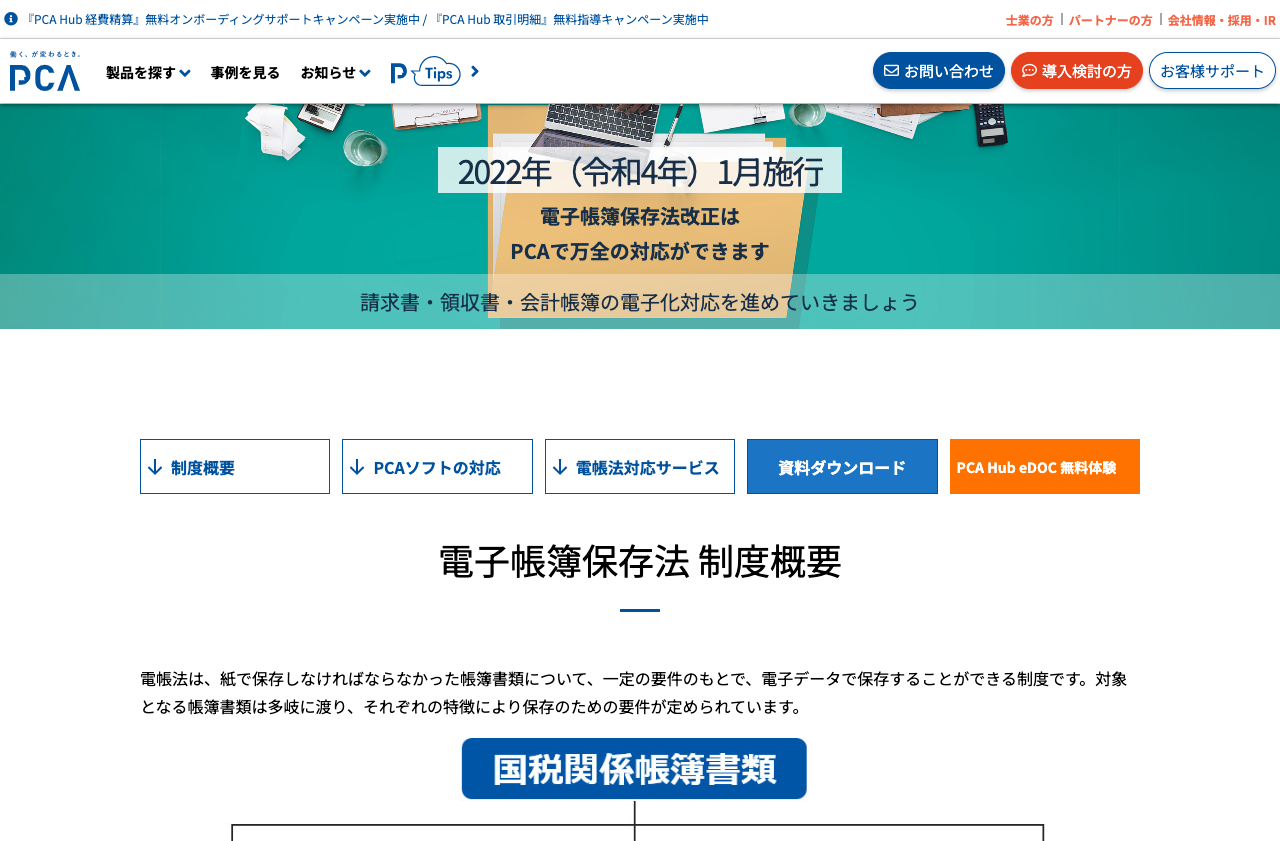Image resolution: width=1280 pixels, height=841 pixels.
Task: Select 事例を見る in the navigation bar
Action: [x=245, y=71]
